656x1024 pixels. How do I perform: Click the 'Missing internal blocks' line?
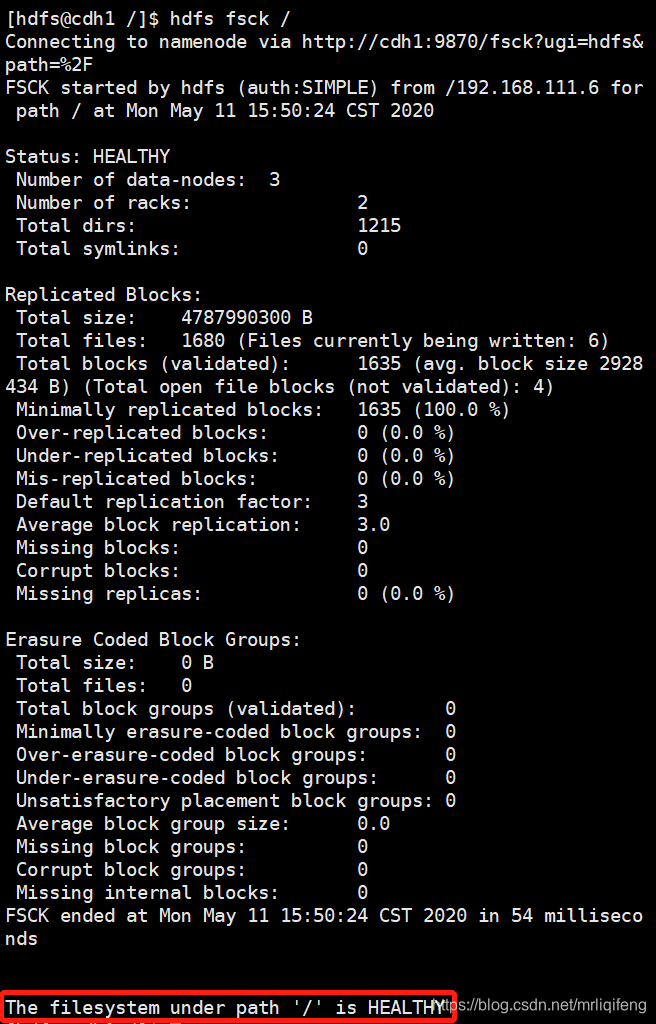point(147,893)
